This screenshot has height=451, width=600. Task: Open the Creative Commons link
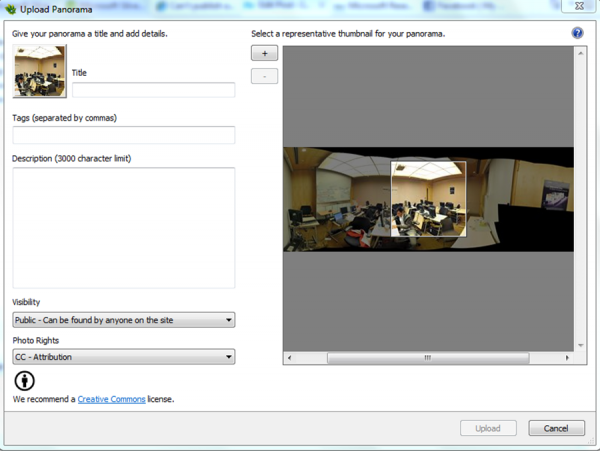pyautogui.click(x=110, y=399)
